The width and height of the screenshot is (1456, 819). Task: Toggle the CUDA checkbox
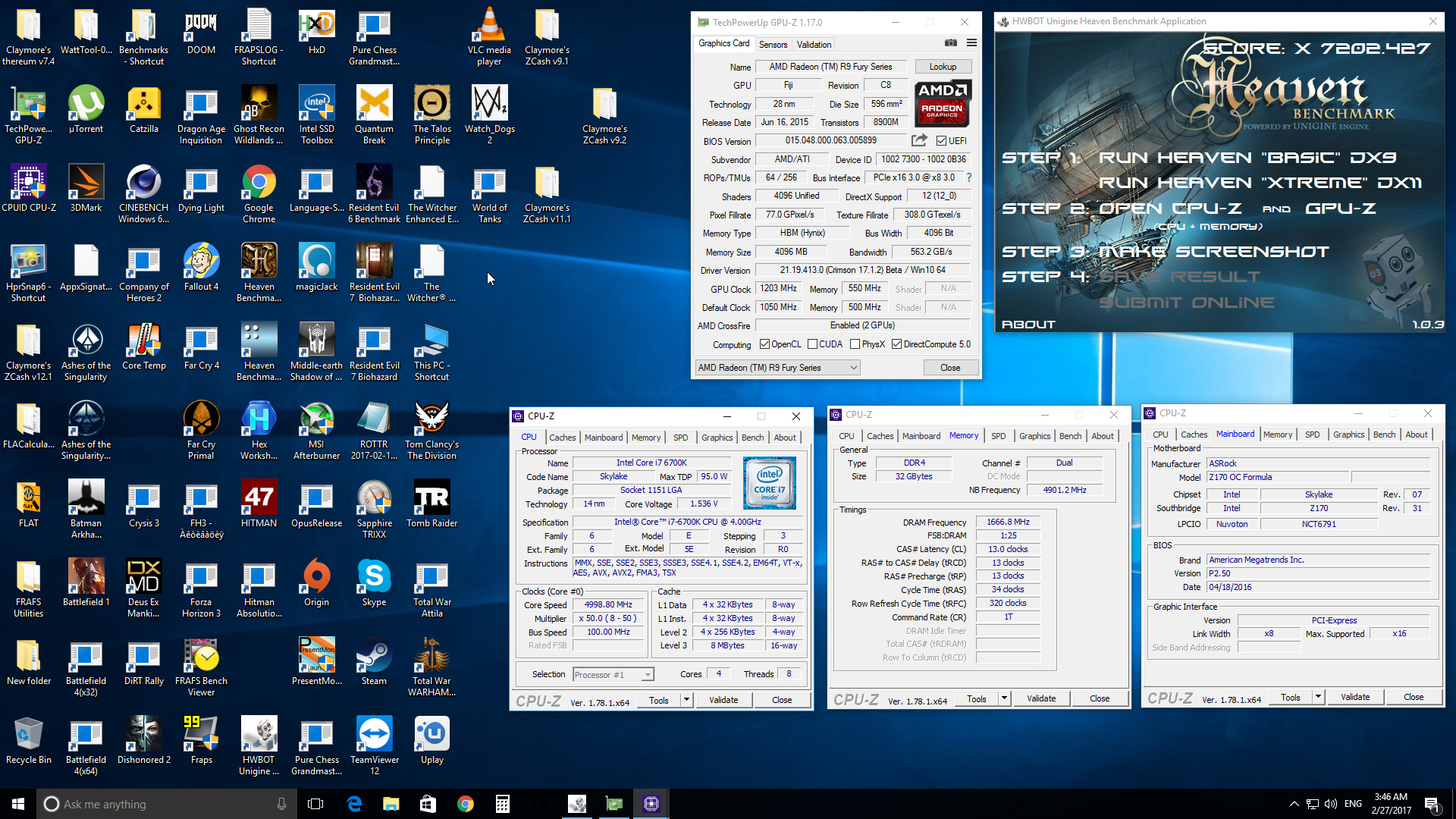point(812,344)
